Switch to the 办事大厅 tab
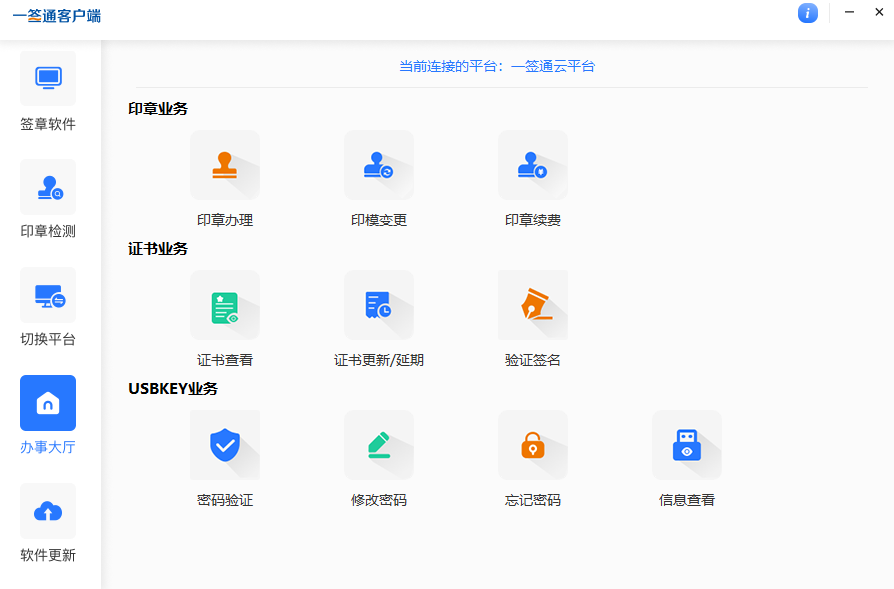The image size is (894, 589). pos(47,402)
